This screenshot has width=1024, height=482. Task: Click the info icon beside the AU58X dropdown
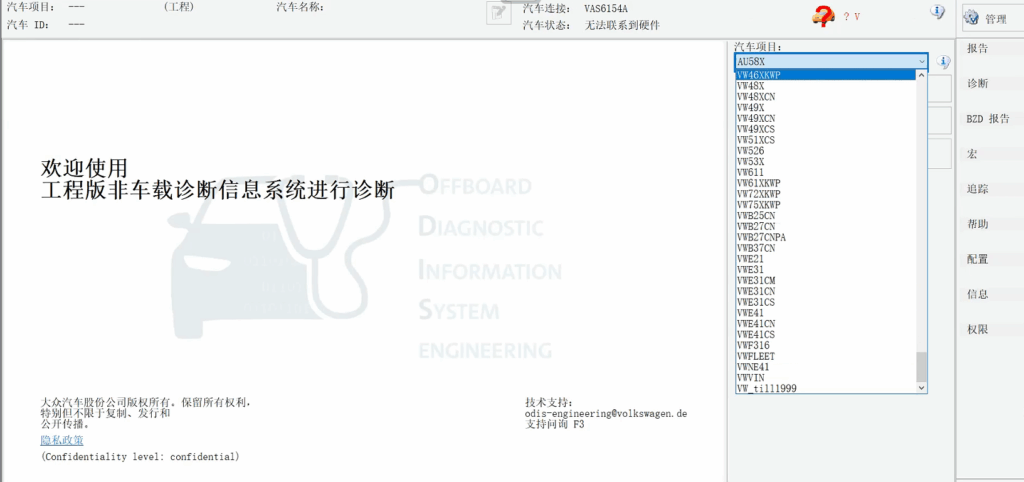click(943, 61)
